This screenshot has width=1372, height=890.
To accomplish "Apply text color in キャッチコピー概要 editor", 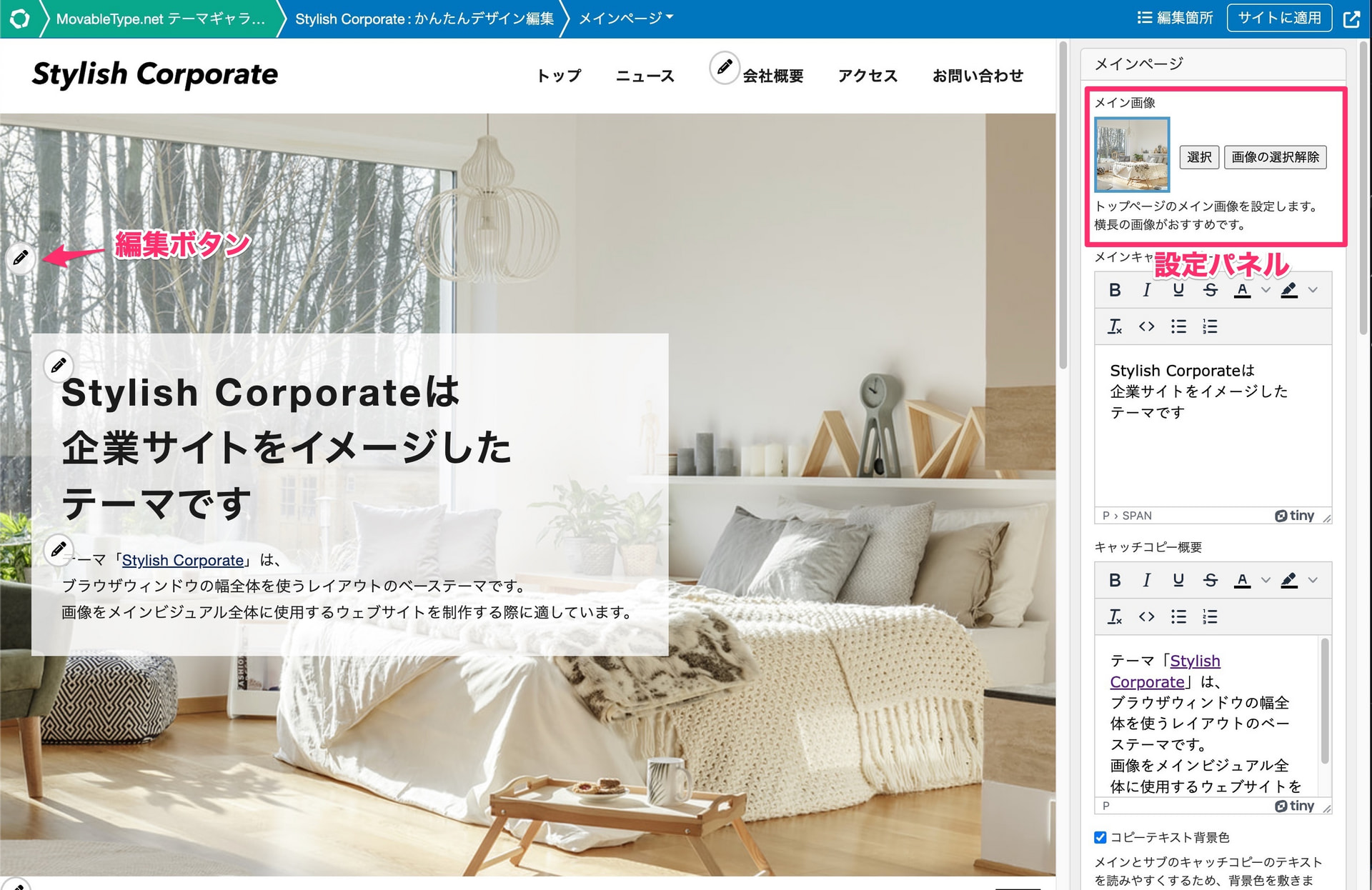I will coord(1243,580).
